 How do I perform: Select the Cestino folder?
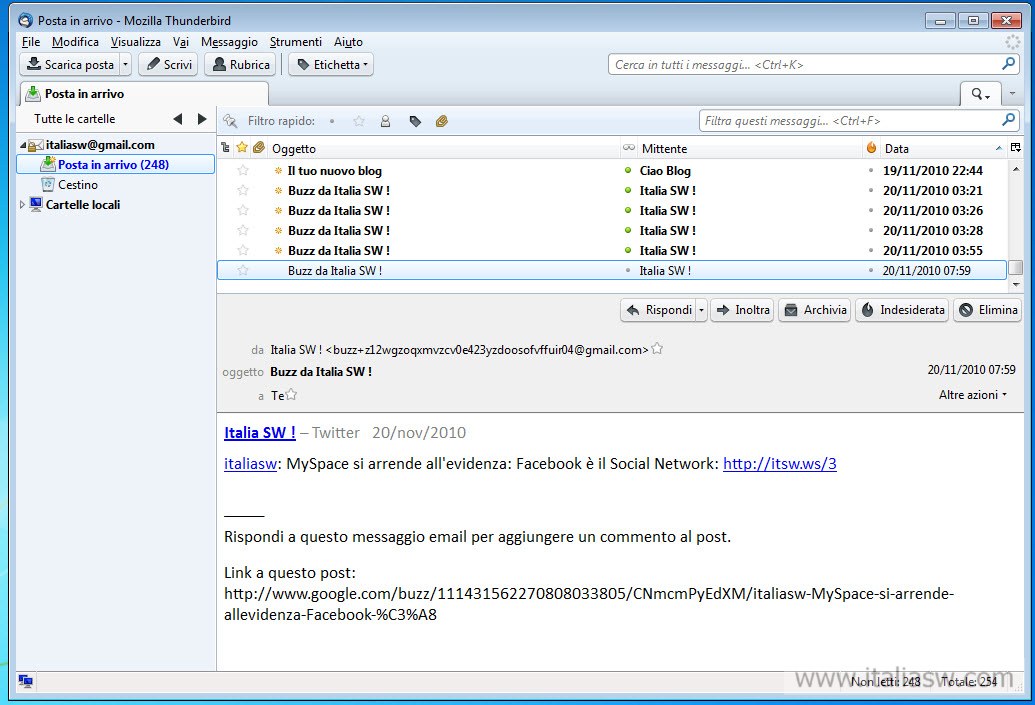[x=78, y=185]
